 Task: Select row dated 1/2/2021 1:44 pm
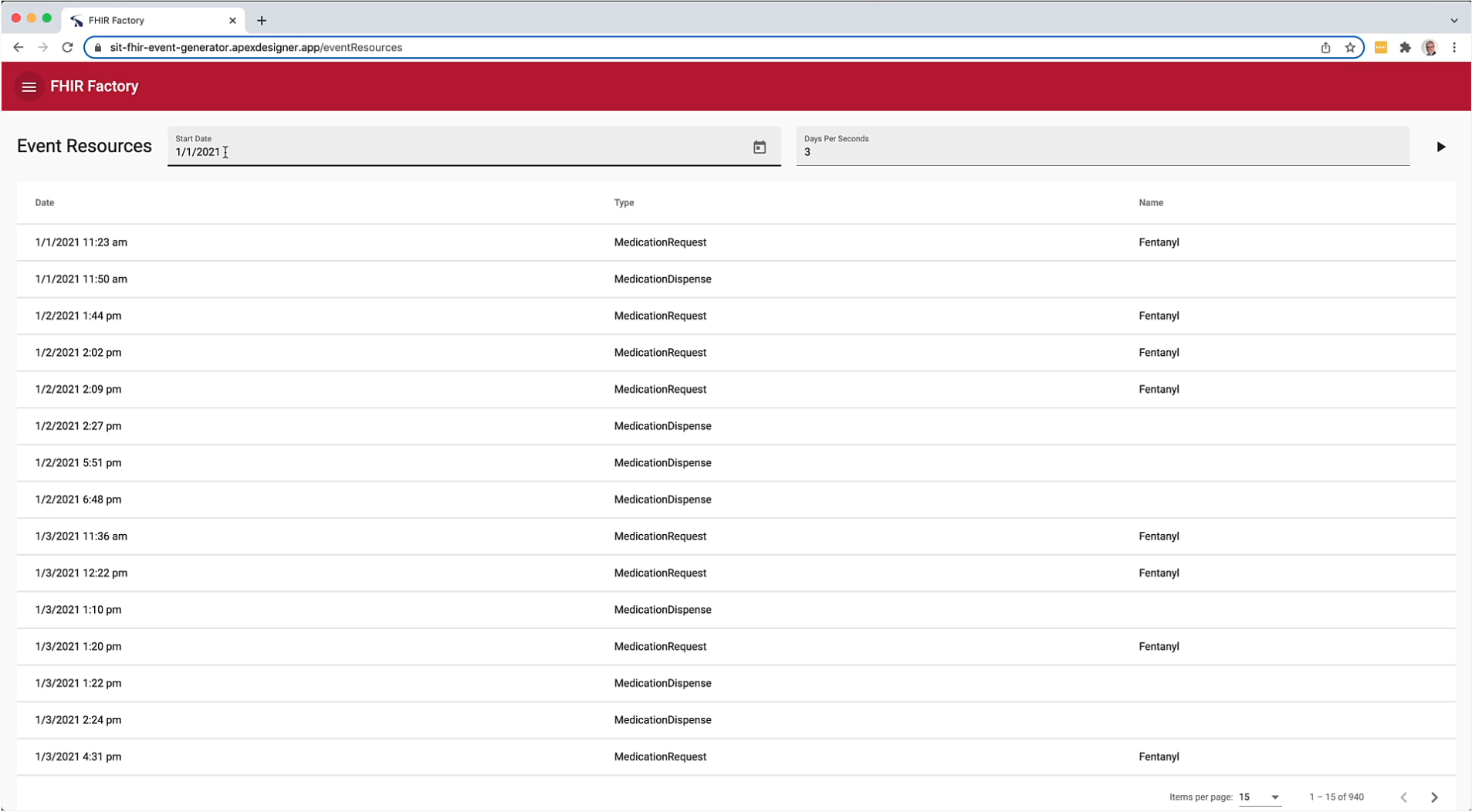click(736, 316)
